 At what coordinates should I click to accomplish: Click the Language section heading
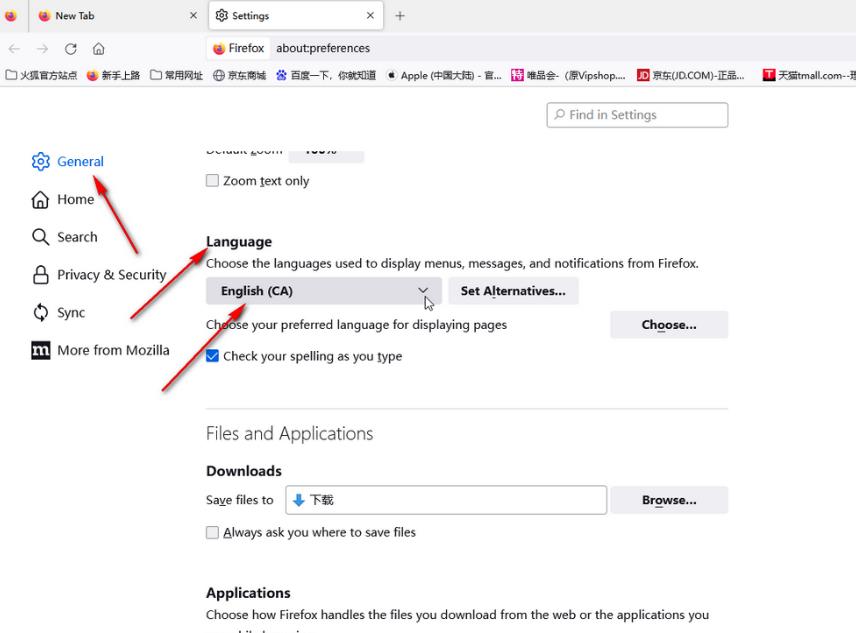(x=239, y=242)
